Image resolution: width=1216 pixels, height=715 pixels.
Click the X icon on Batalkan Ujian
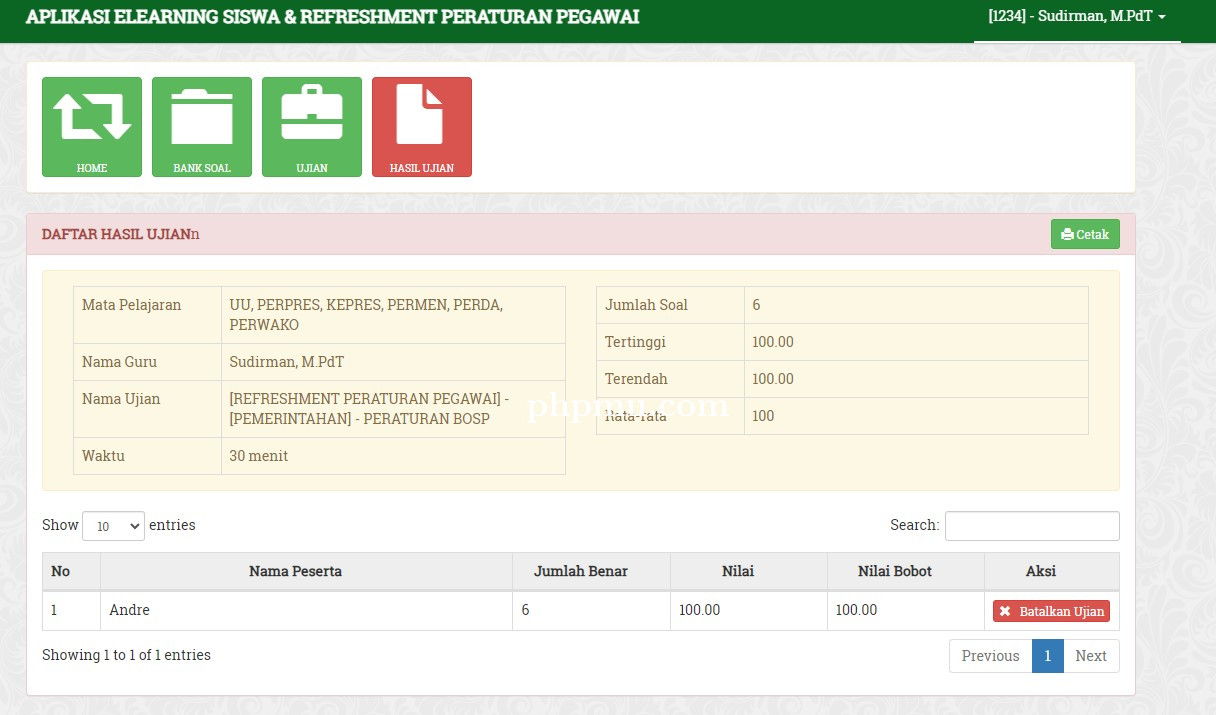[1005, 611]
